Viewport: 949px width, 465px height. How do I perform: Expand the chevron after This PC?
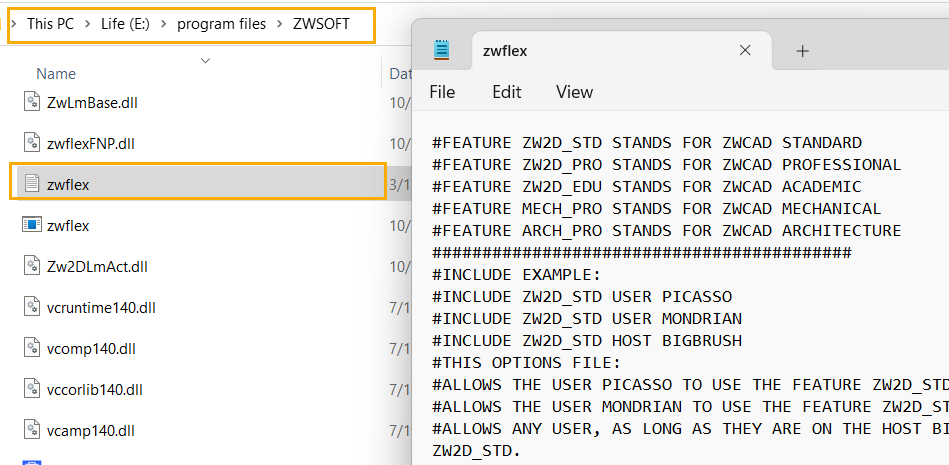click(88, 24)
